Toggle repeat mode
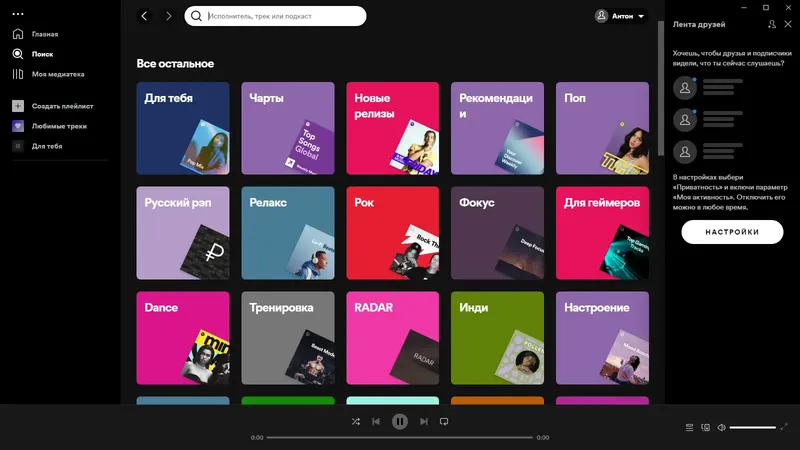Viewport: 800px width, 450px height. [444, 421]
